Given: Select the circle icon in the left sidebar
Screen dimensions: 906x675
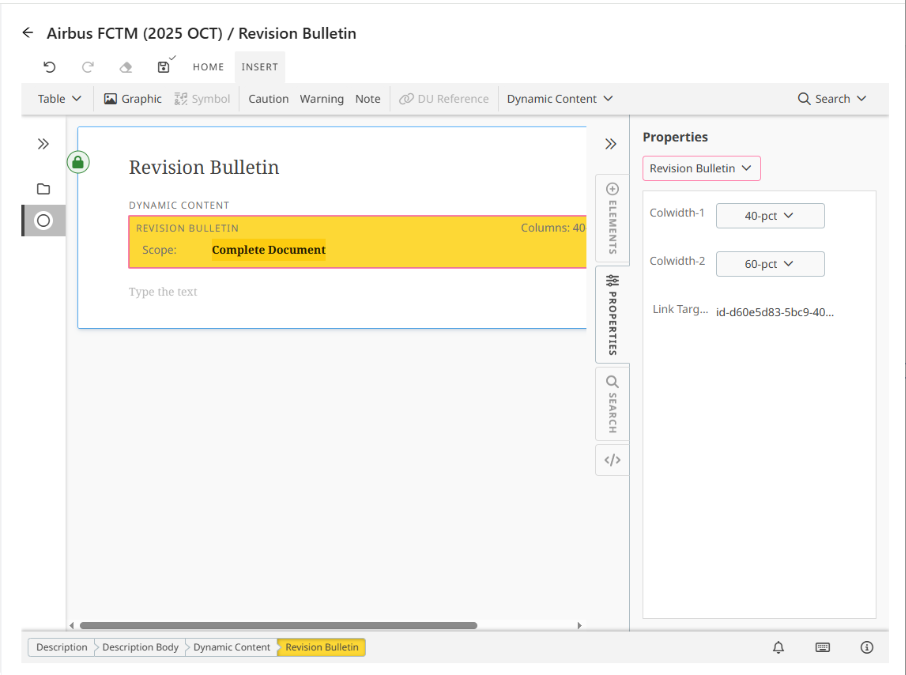Looking at the screenshot, I should pos(43,220).
